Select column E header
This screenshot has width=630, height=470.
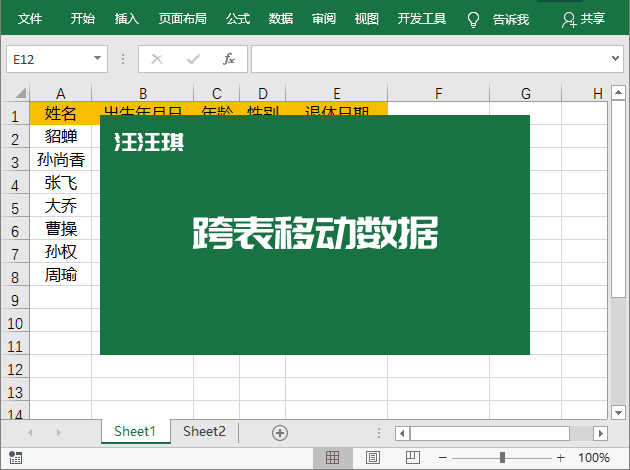[337, 93]
